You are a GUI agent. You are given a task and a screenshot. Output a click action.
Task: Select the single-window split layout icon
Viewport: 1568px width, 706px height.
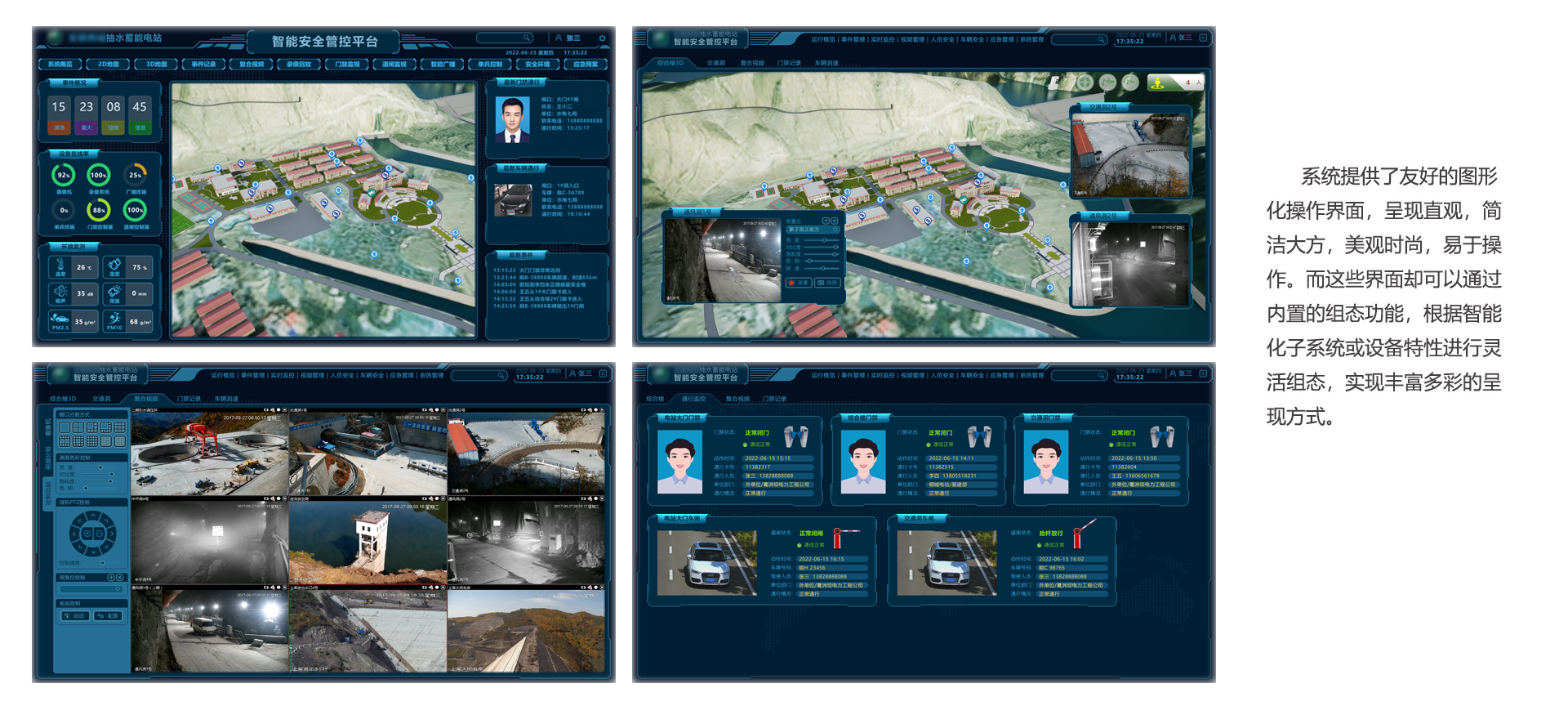[x=65, y=427]
